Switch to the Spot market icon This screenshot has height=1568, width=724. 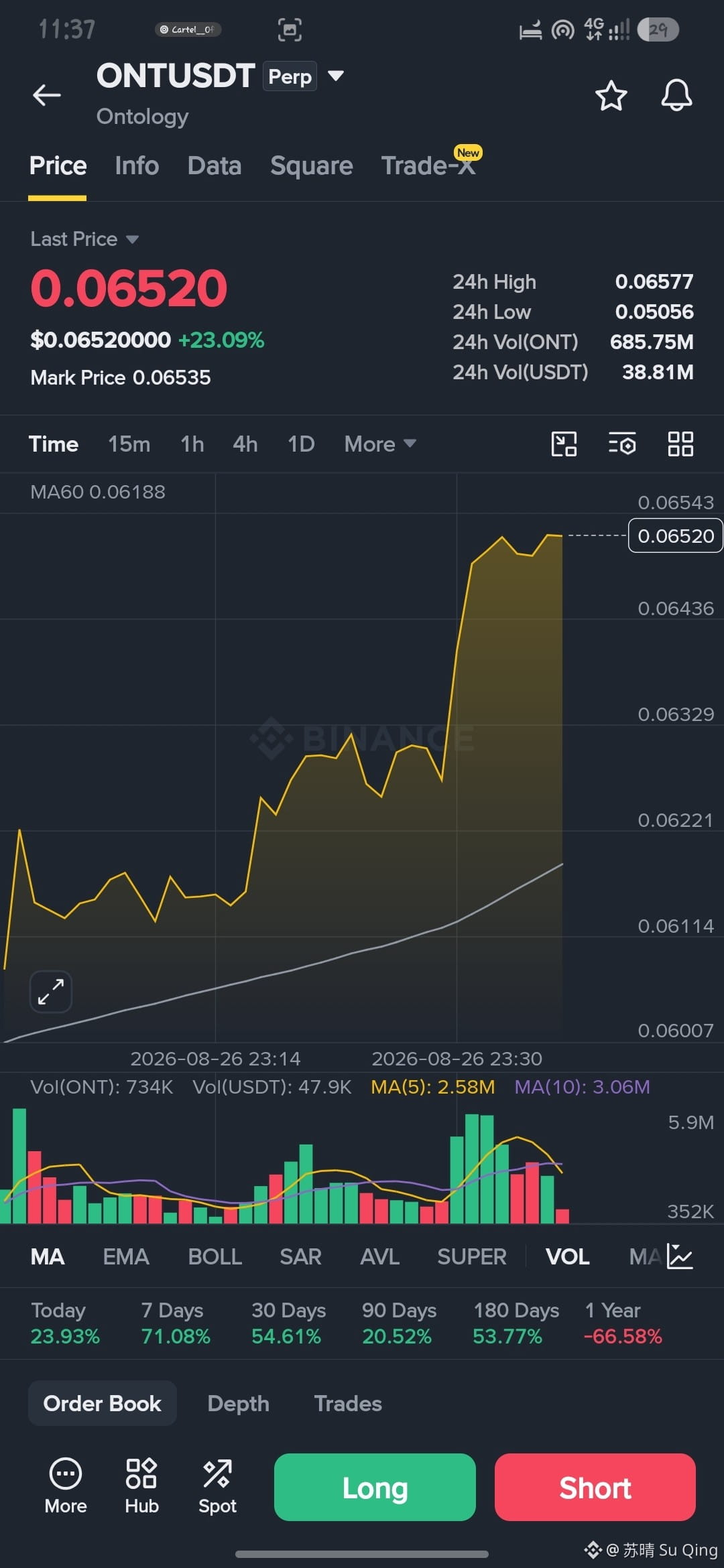(217, 1486)
